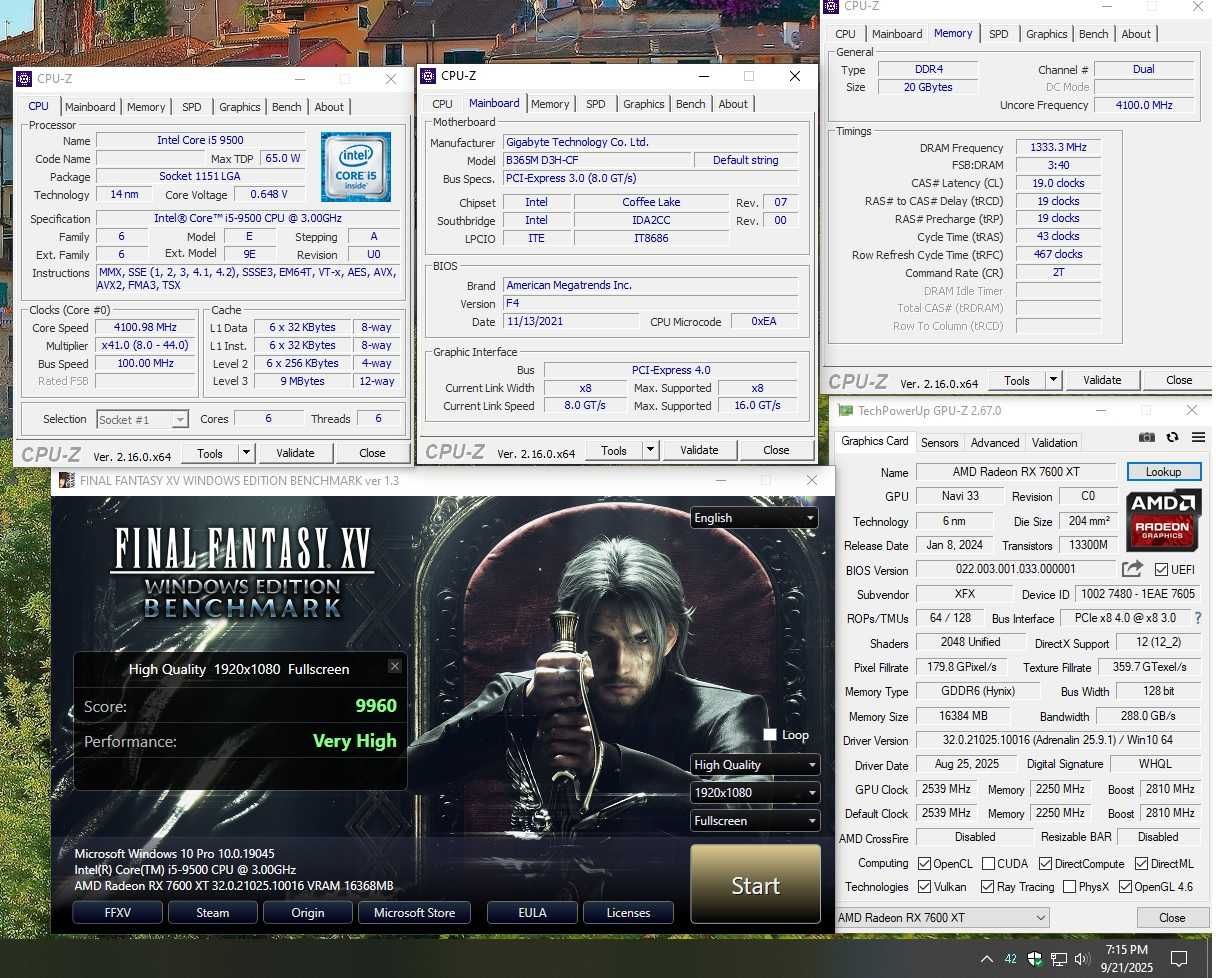The image size is (1216, 978).
Task: Open the GPU-Z hamburger menu
Action: 1198,438
